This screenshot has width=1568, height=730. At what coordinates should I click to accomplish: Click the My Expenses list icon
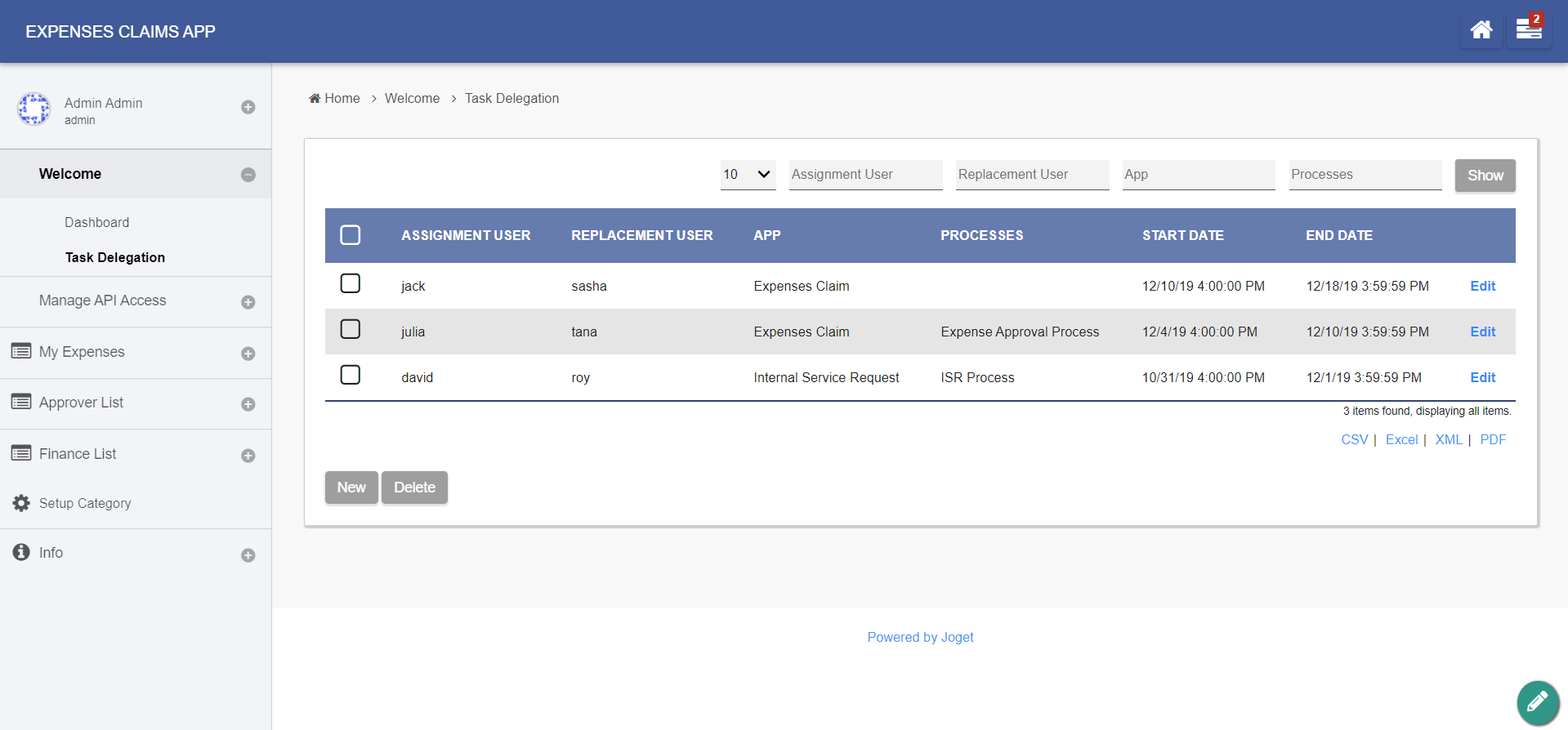pyautogui.click(x=21, y=352)
